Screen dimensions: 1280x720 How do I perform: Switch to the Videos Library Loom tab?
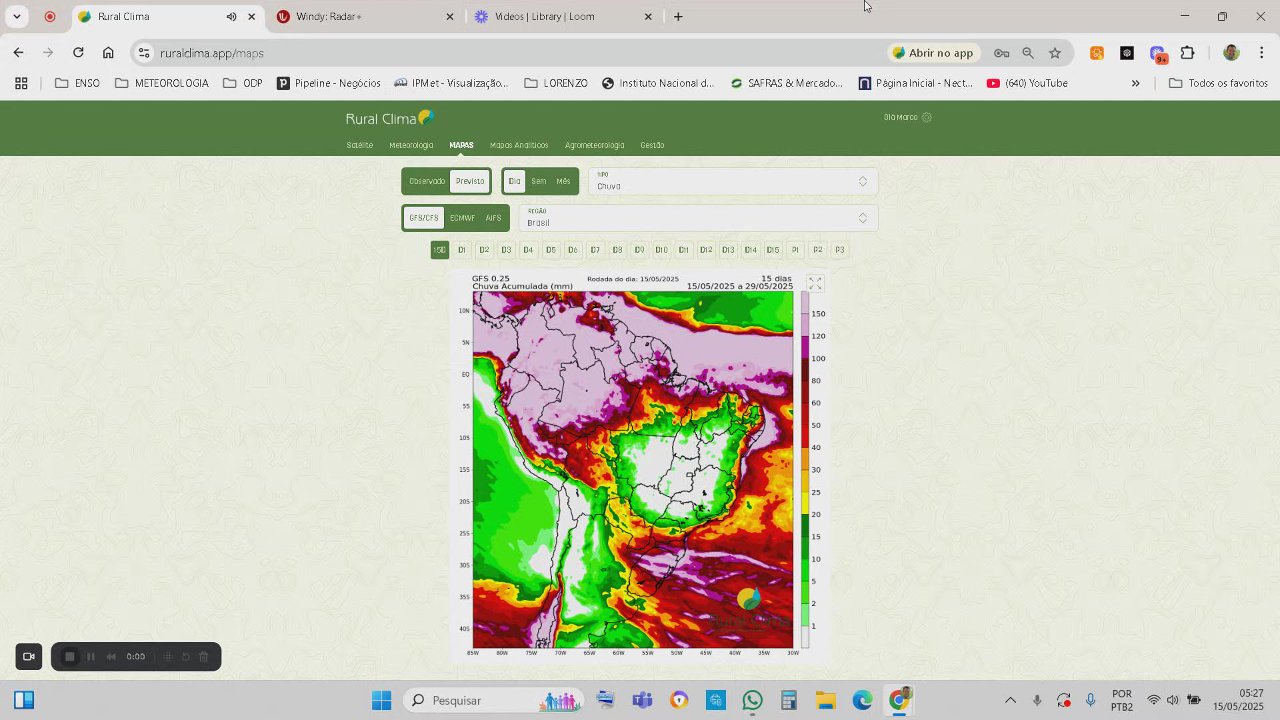564,17
